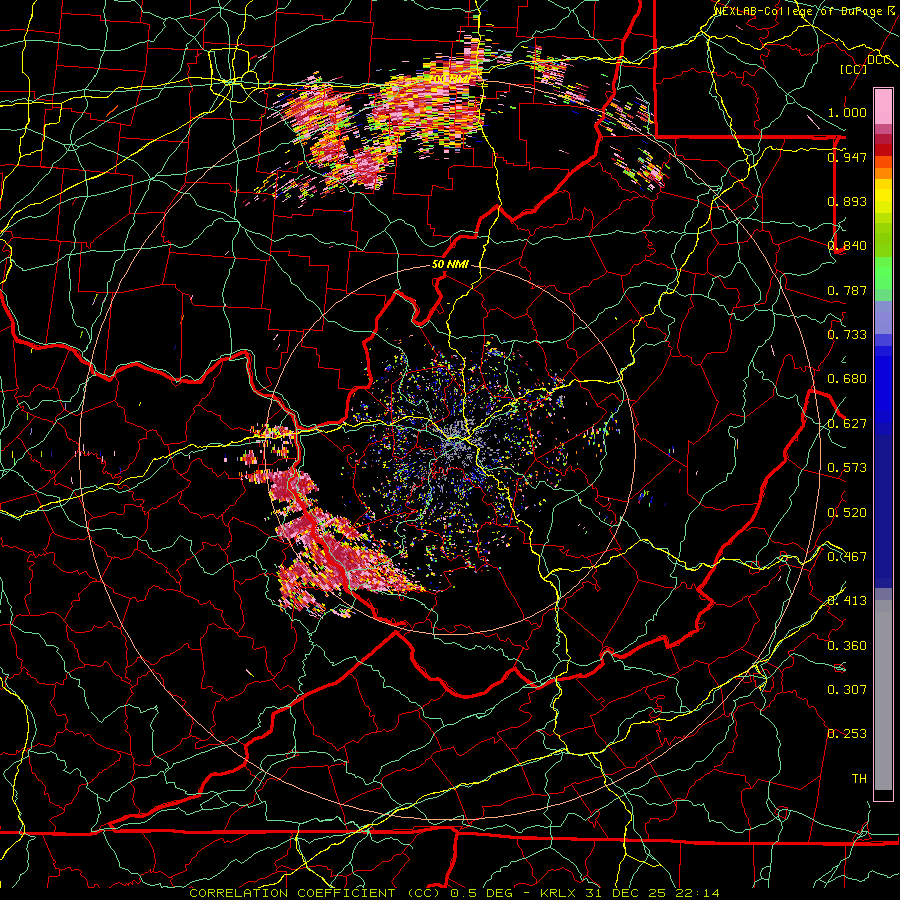Viewport: 900px width, 900px height.
Task: Select the 0.680 scale value
Action: pos(847,379)
